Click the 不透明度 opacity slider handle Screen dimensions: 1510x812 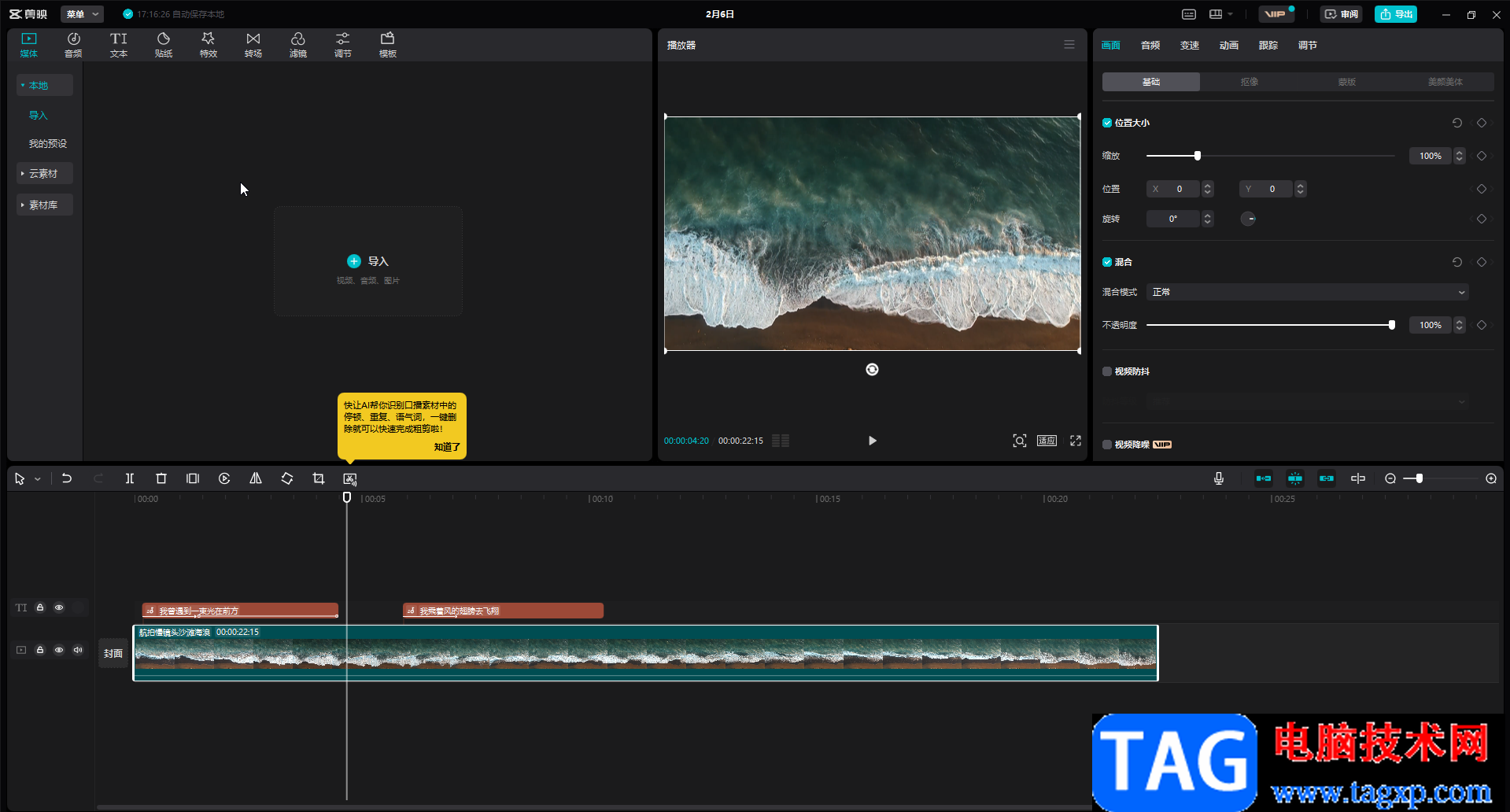1392,325
